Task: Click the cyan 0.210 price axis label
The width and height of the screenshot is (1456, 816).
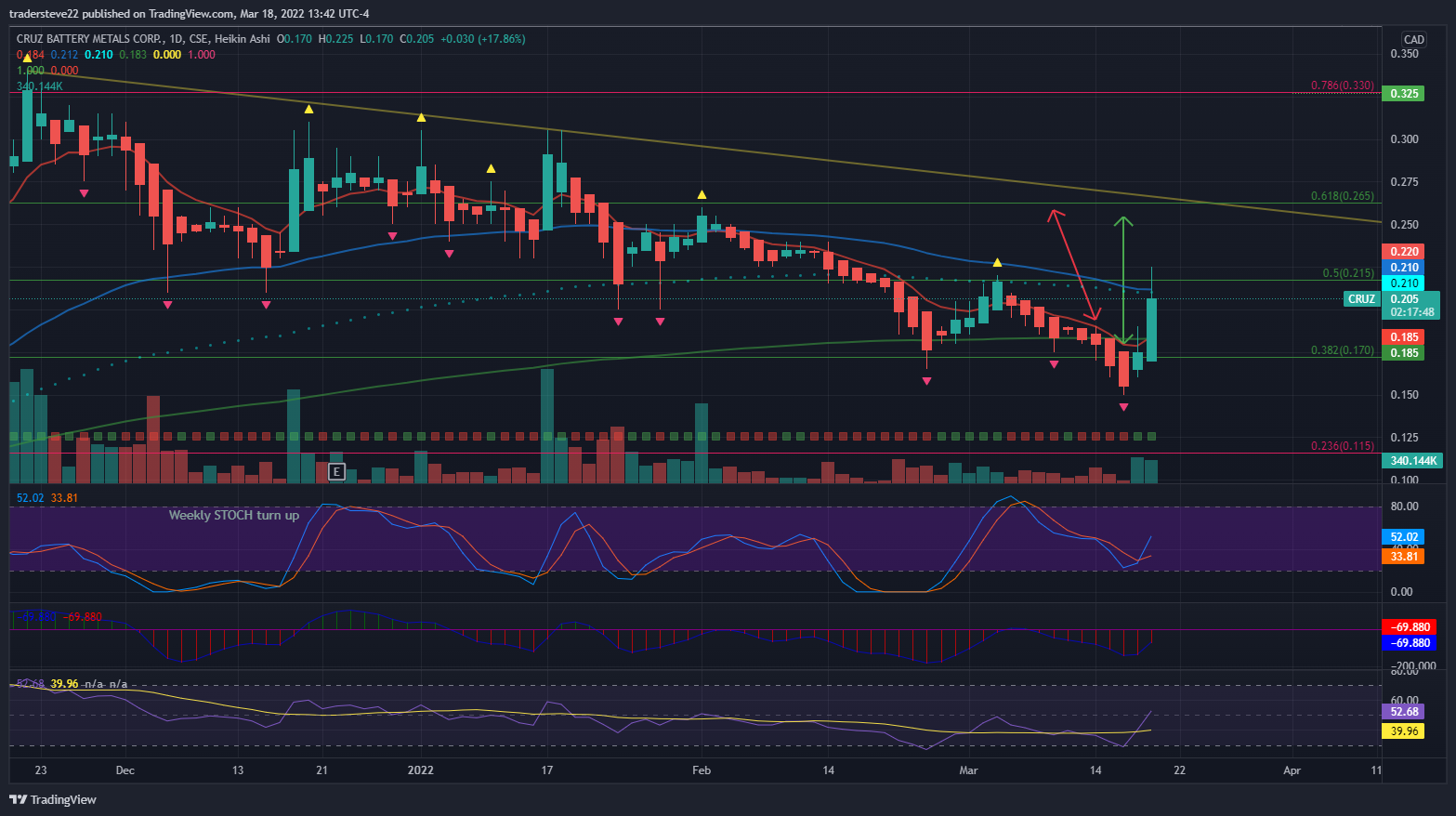Action: tap(1403, 283)
